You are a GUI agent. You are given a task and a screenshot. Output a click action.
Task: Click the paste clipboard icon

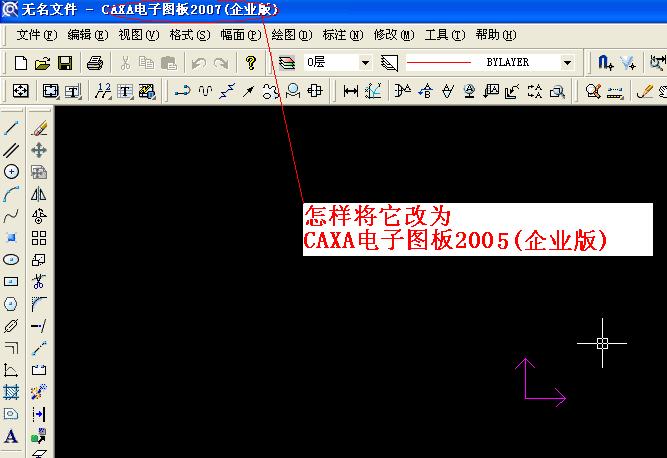click(168, 63)
